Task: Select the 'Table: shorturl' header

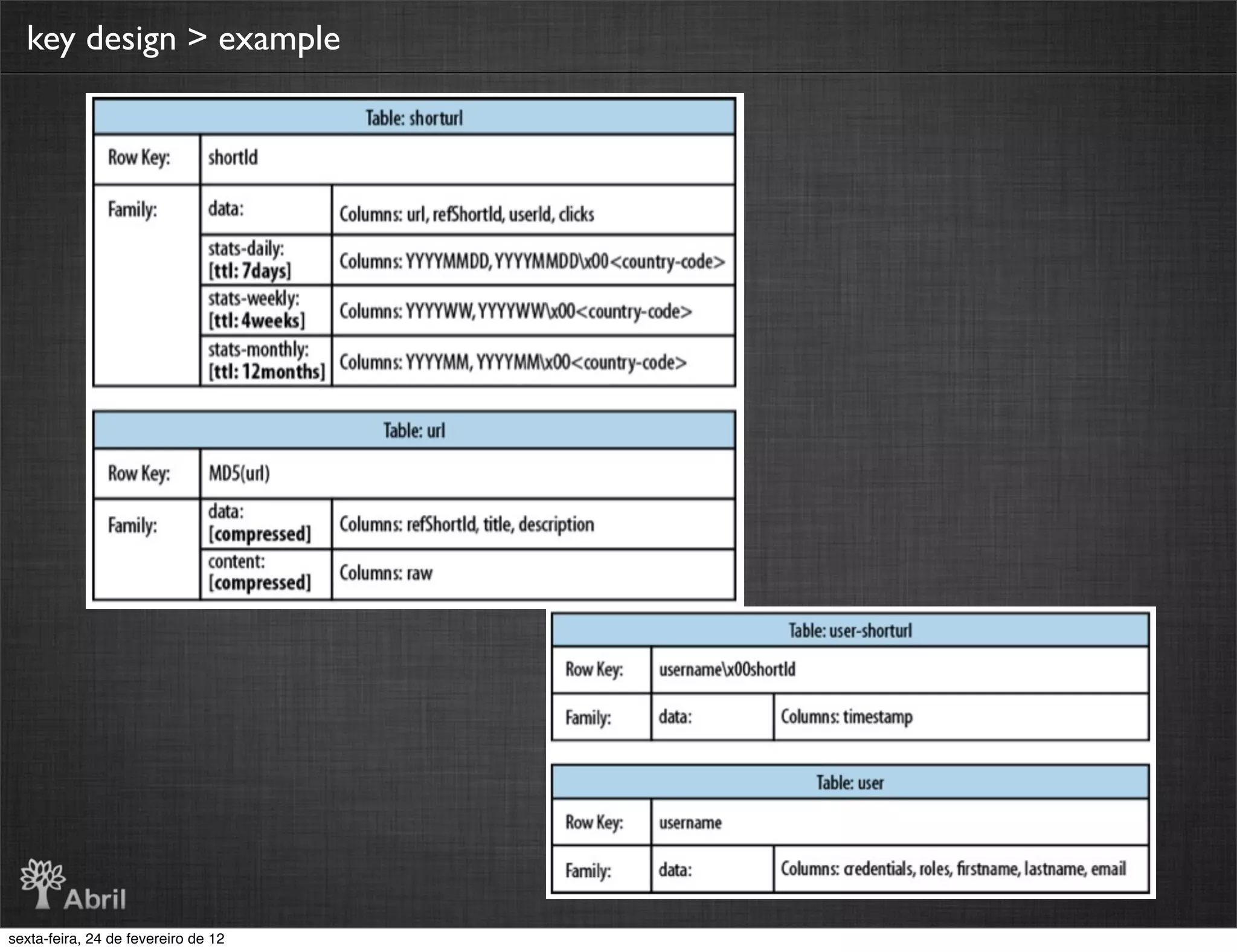Action: click(x=414, y=118)
